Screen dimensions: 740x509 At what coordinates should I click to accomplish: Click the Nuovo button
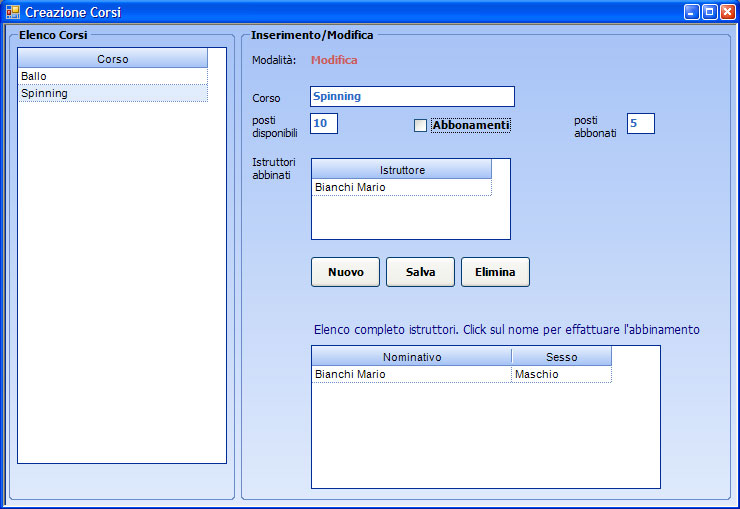coord(345,272)
